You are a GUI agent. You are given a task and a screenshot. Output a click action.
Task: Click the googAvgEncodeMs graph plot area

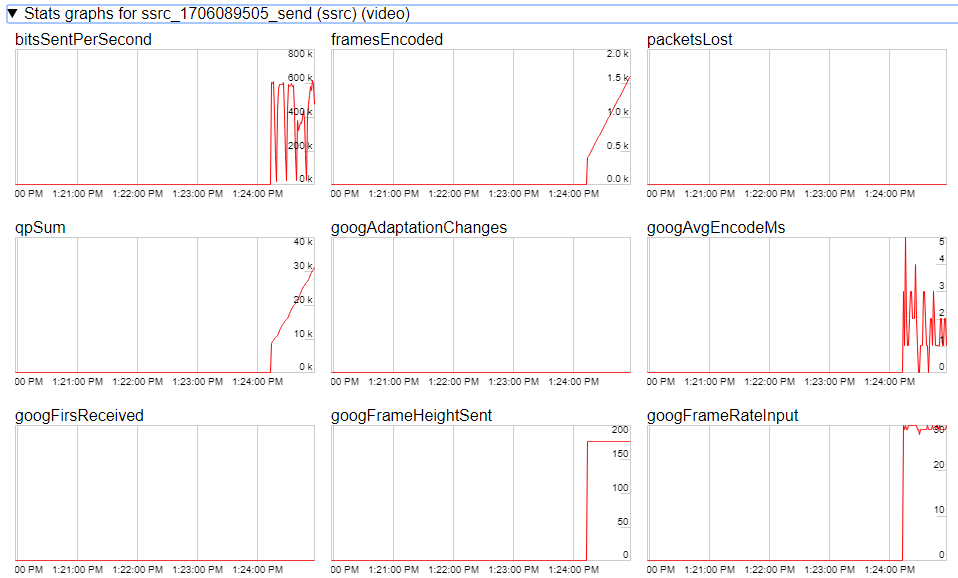tap(797, 305)
